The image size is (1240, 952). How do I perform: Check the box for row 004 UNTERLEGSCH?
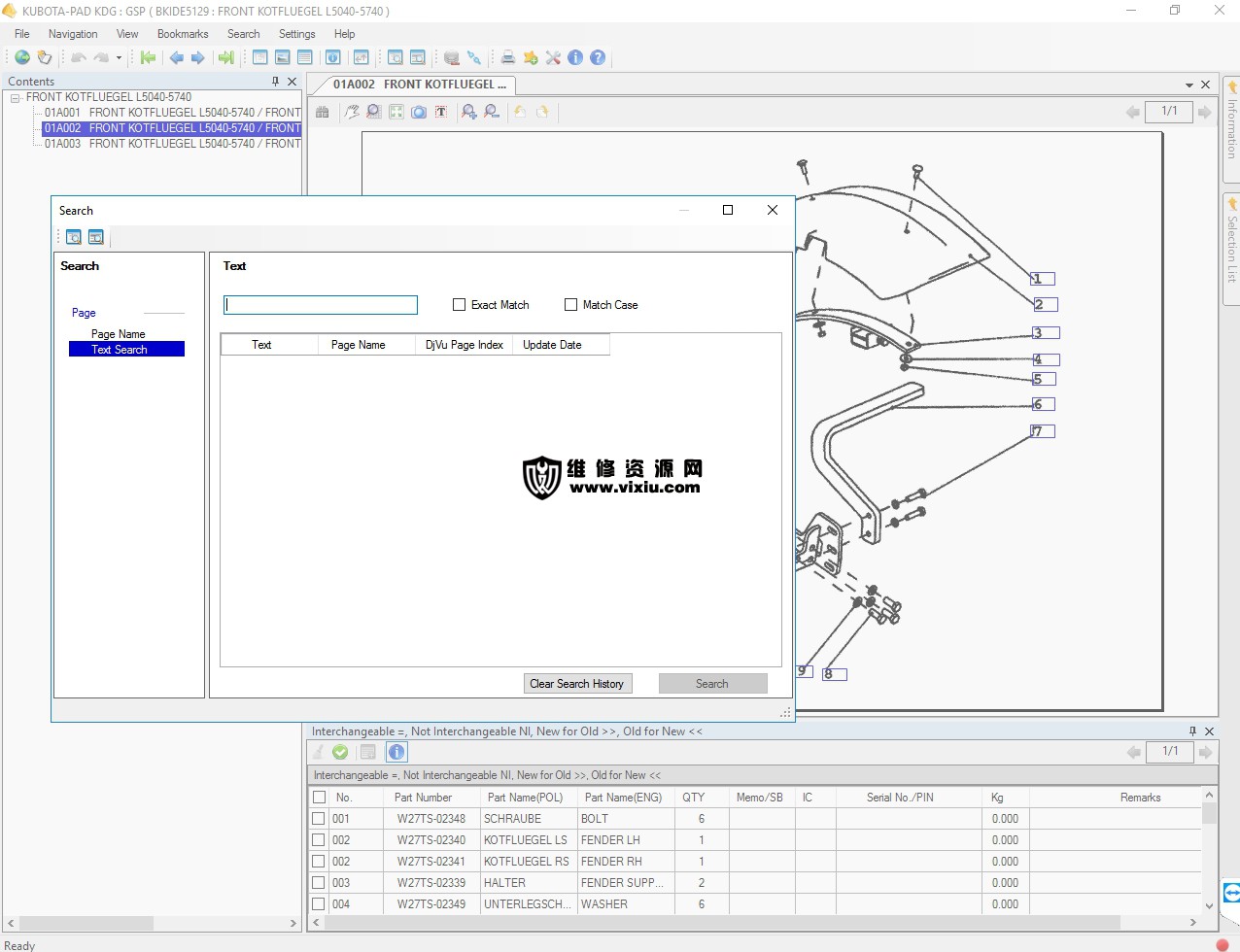coord(319,904)
